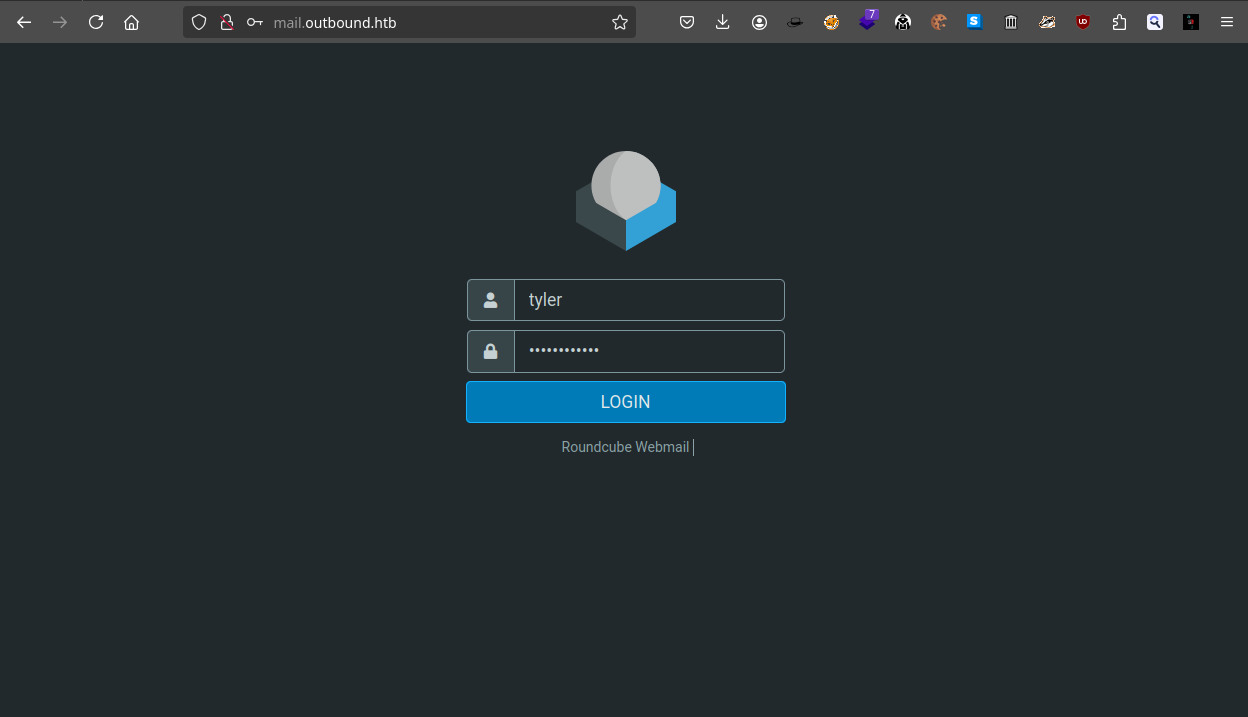Open the purple extension with badge 7
This screenshot has width=1248, height=717.
[868, 20]
